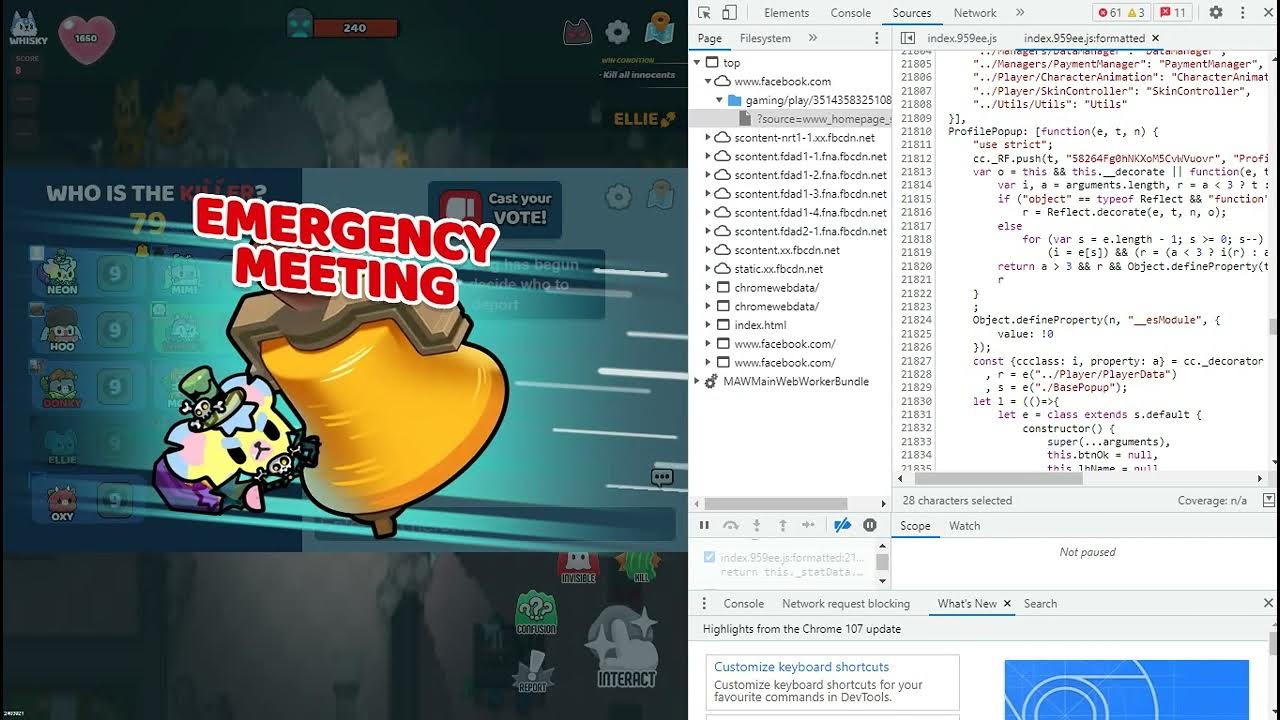Toggle the file navigator sidebar icon
1280x720 pixels.
907,38
